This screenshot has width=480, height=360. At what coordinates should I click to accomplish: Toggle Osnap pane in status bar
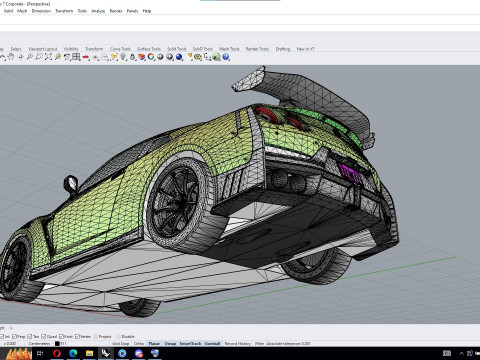coord(170,343)
